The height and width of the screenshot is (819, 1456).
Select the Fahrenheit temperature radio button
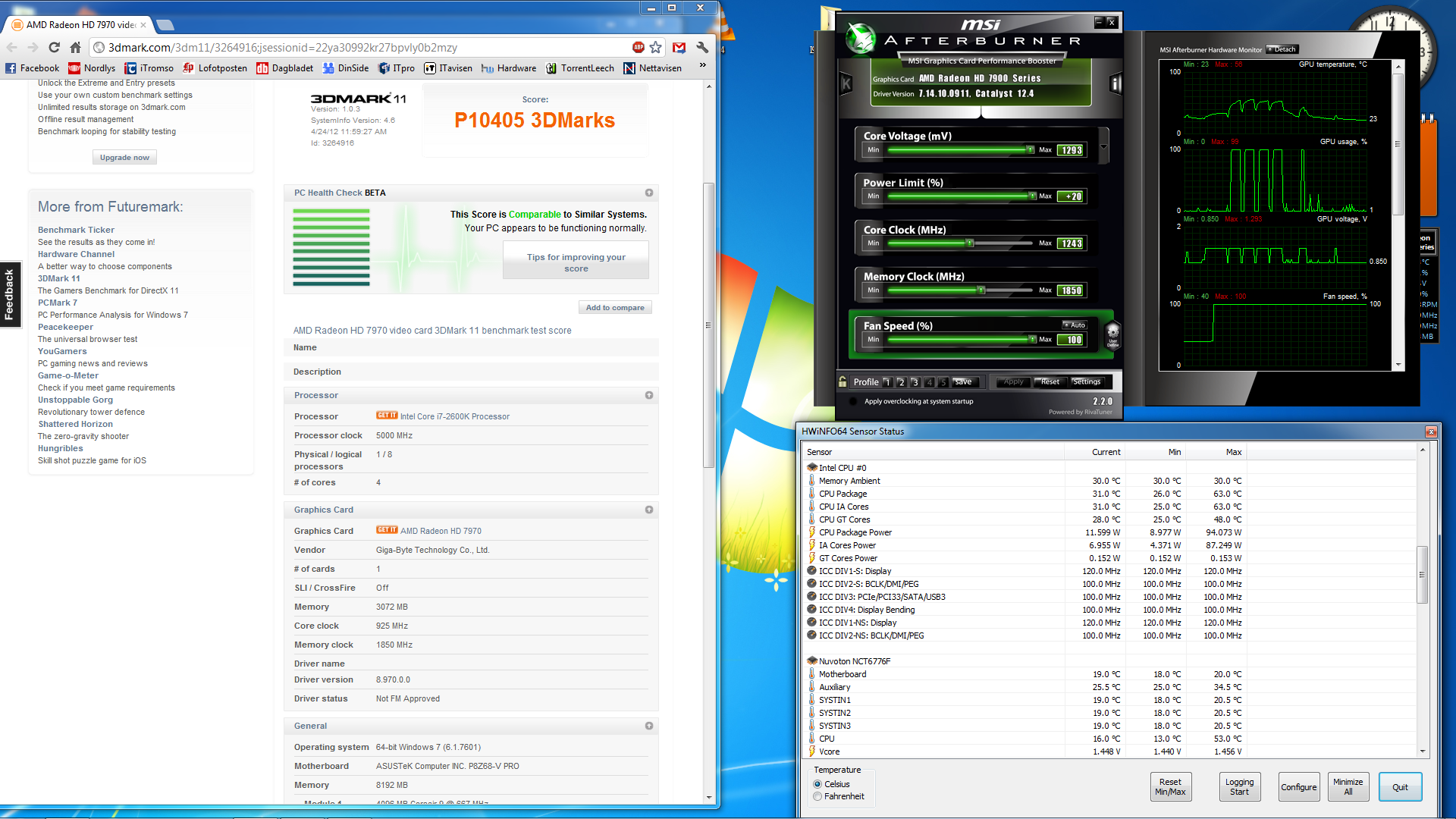point(817,796)
